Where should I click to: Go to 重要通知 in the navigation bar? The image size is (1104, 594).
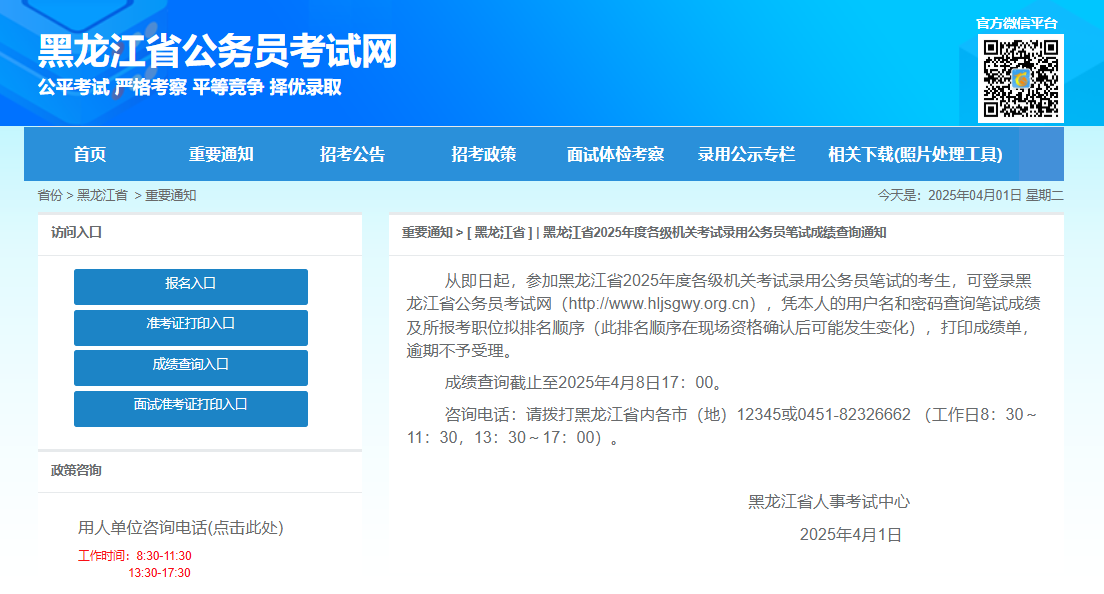point(221,154)
